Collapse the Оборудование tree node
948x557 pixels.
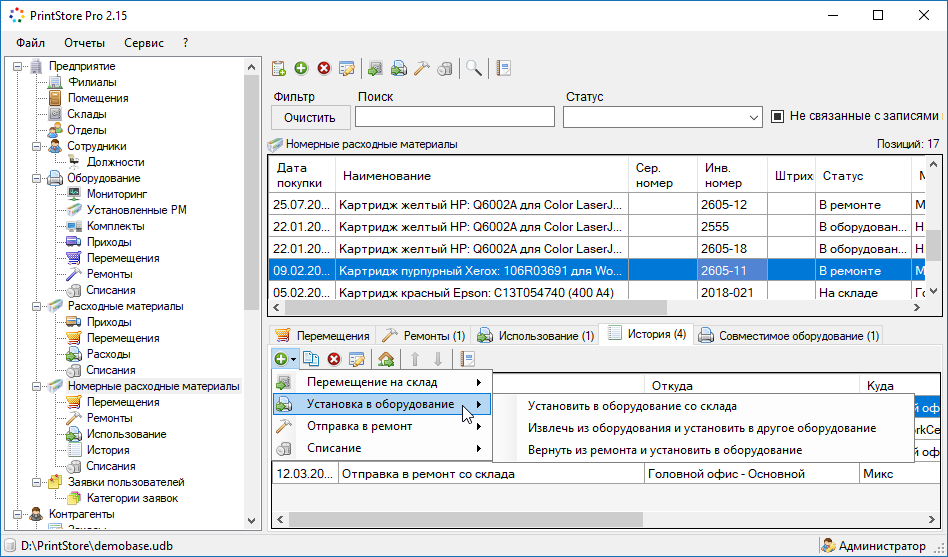[36, 178]
